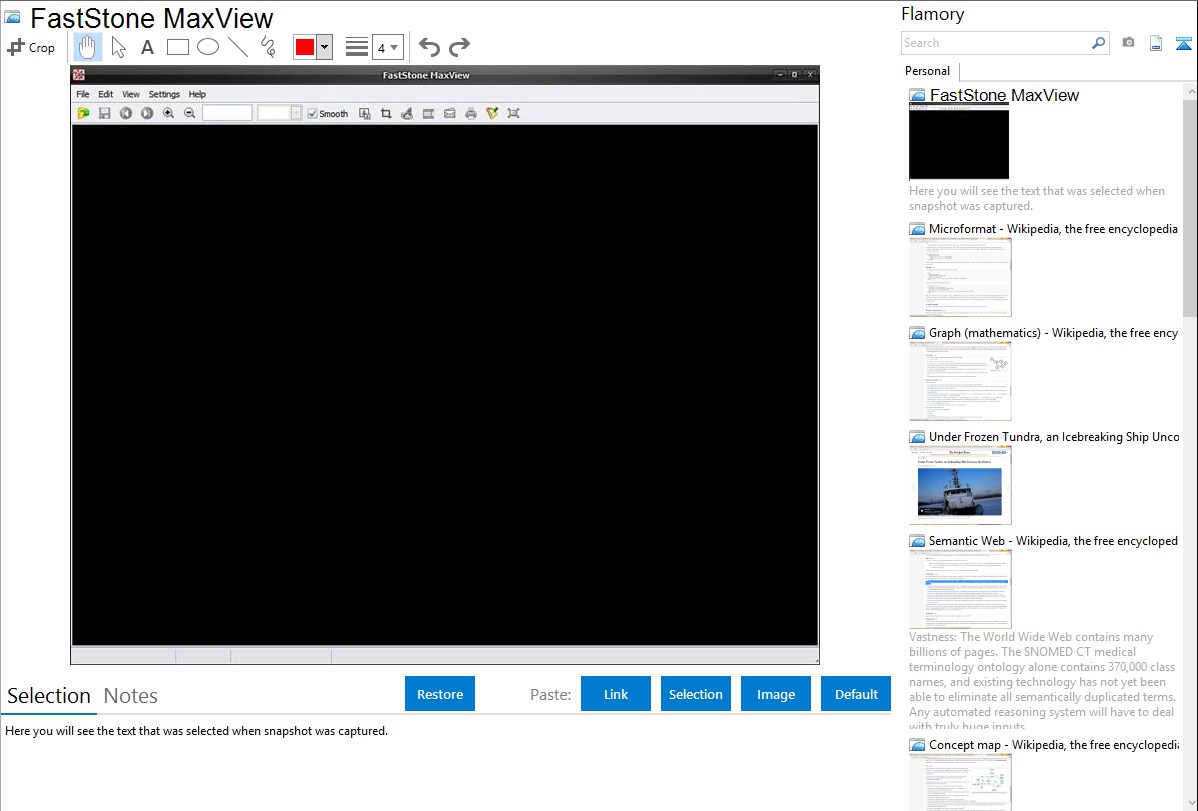Click the Save disk icon in MaxView
The height and width of the screenshot is (811, 1198).
point(105,113)
